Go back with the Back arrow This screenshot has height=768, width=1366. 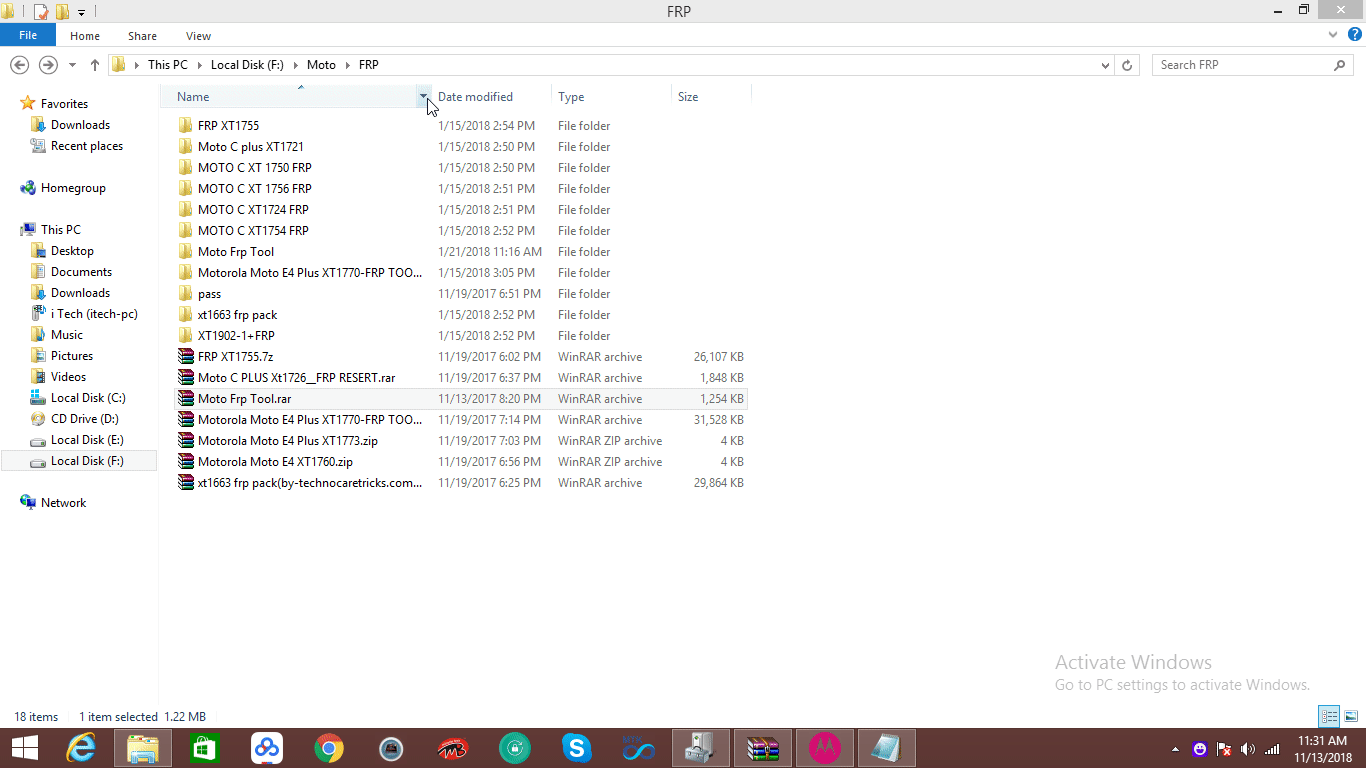click(x=19, y=65)
